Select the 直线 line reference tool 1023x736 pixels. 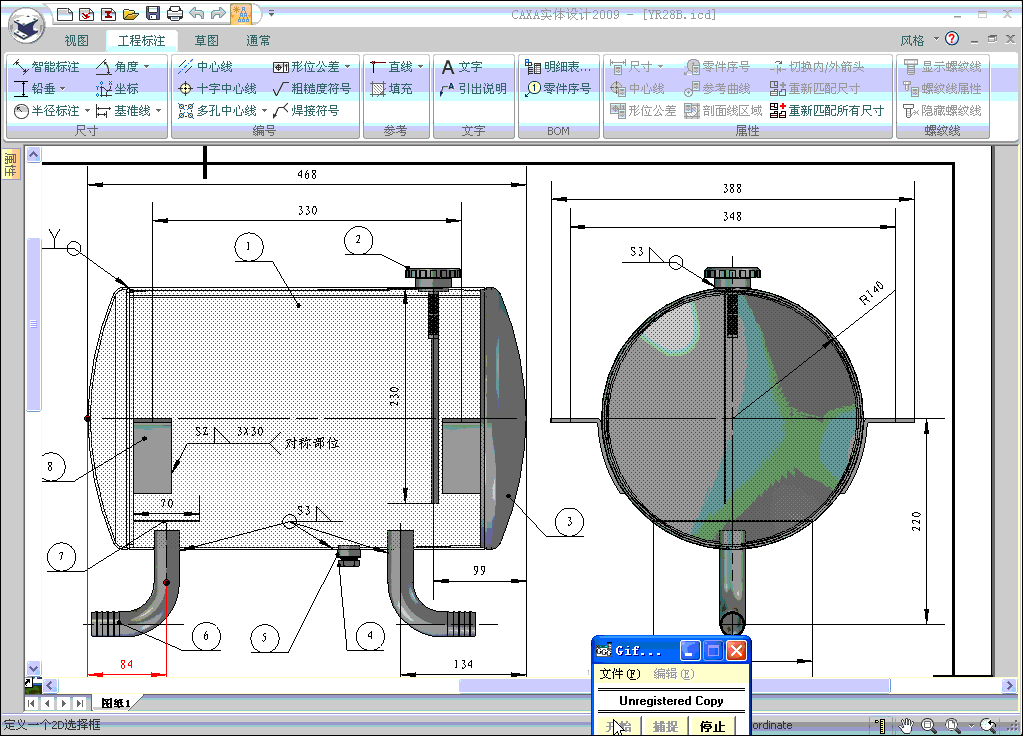(x=391, y=67)
